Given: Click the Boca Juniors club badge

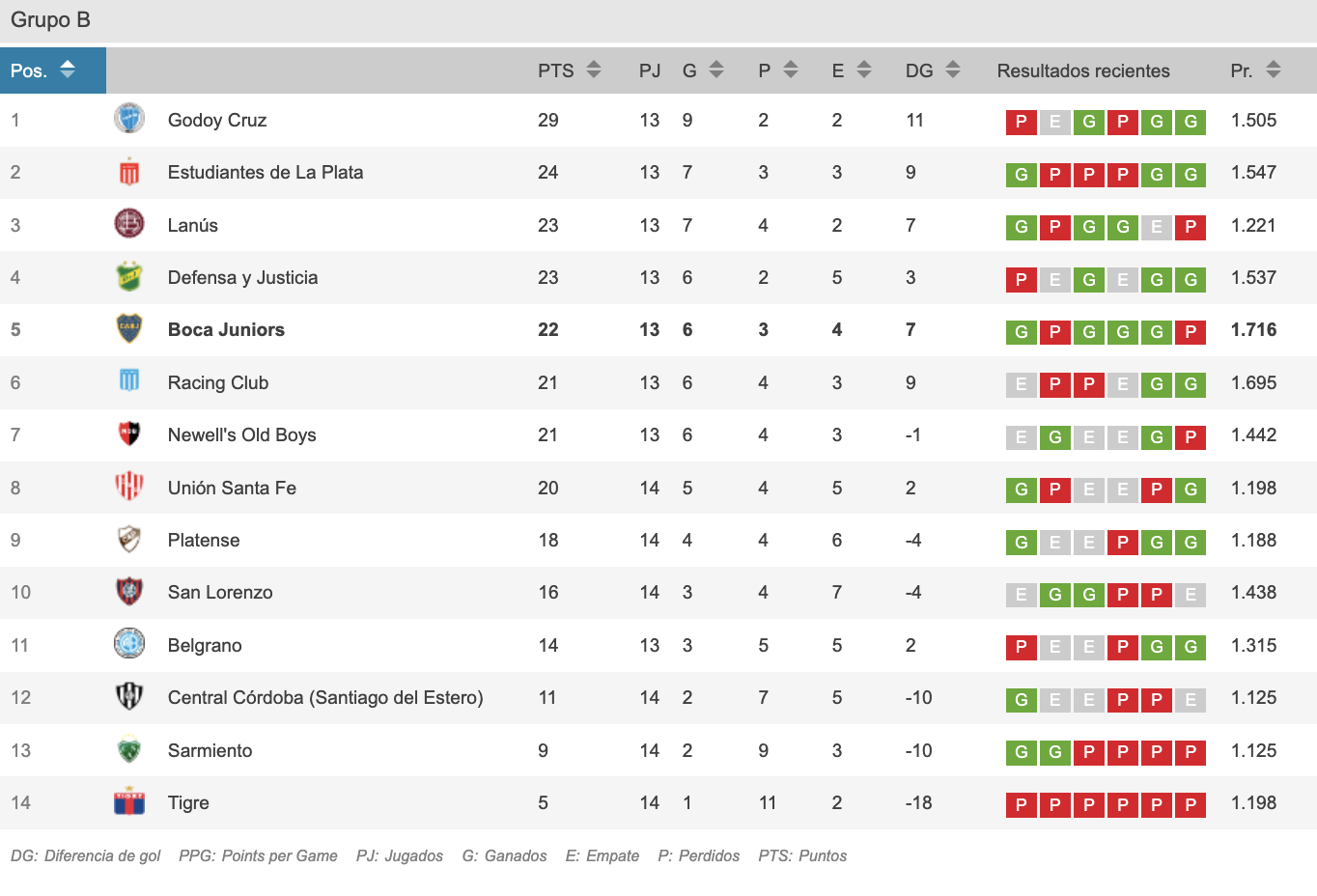Looking at the screenshot, I should (x=129, y=329).
